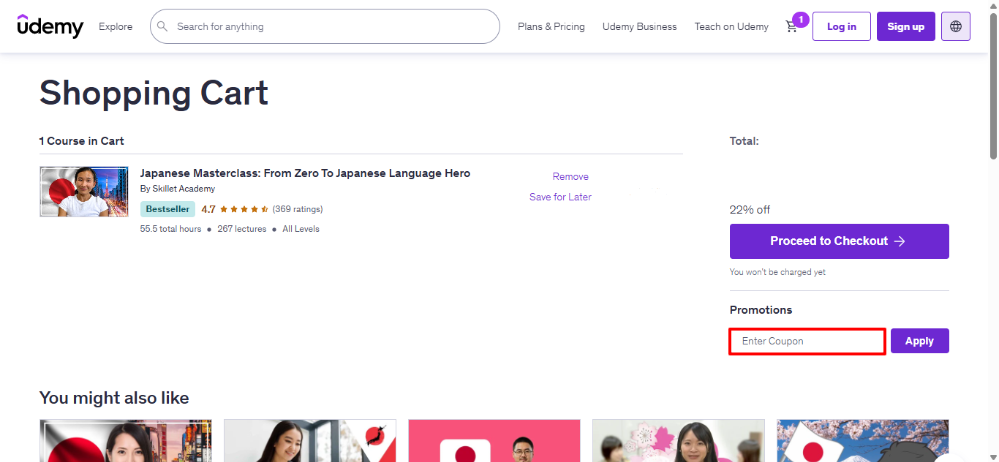Click the Sign up button

[906, 26]
